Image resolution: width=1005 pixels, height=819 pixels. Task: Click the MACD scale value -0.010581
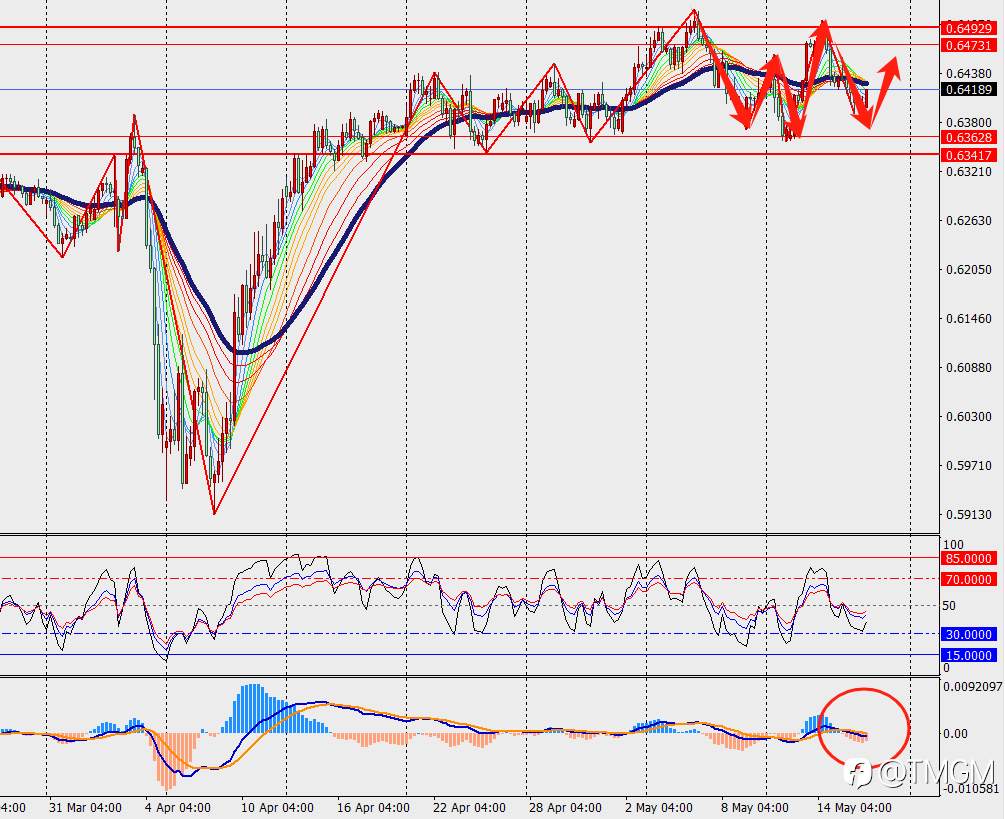tap(972, 789)
